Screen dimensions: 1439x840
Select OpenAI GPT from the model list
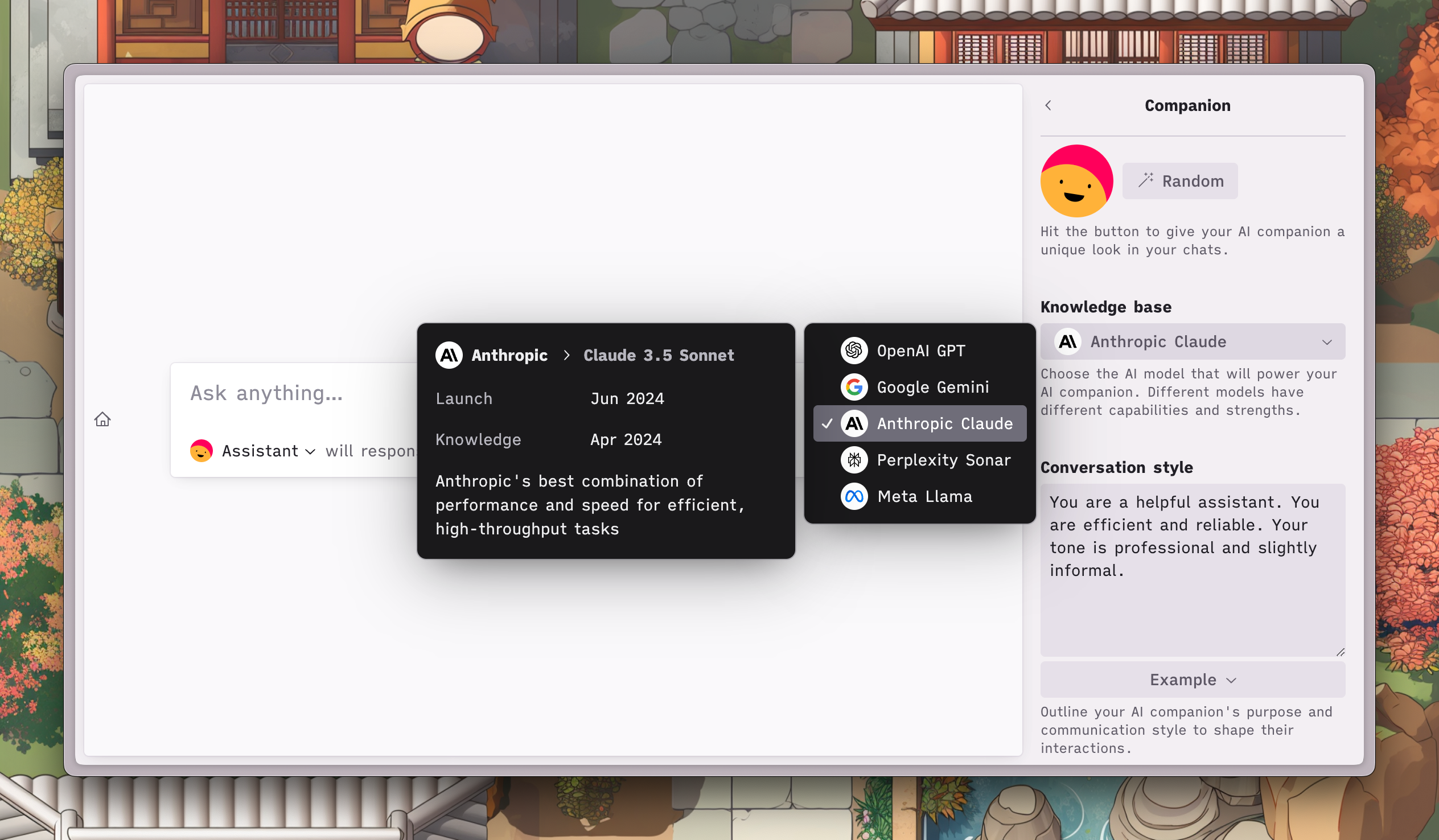point(919,351)
